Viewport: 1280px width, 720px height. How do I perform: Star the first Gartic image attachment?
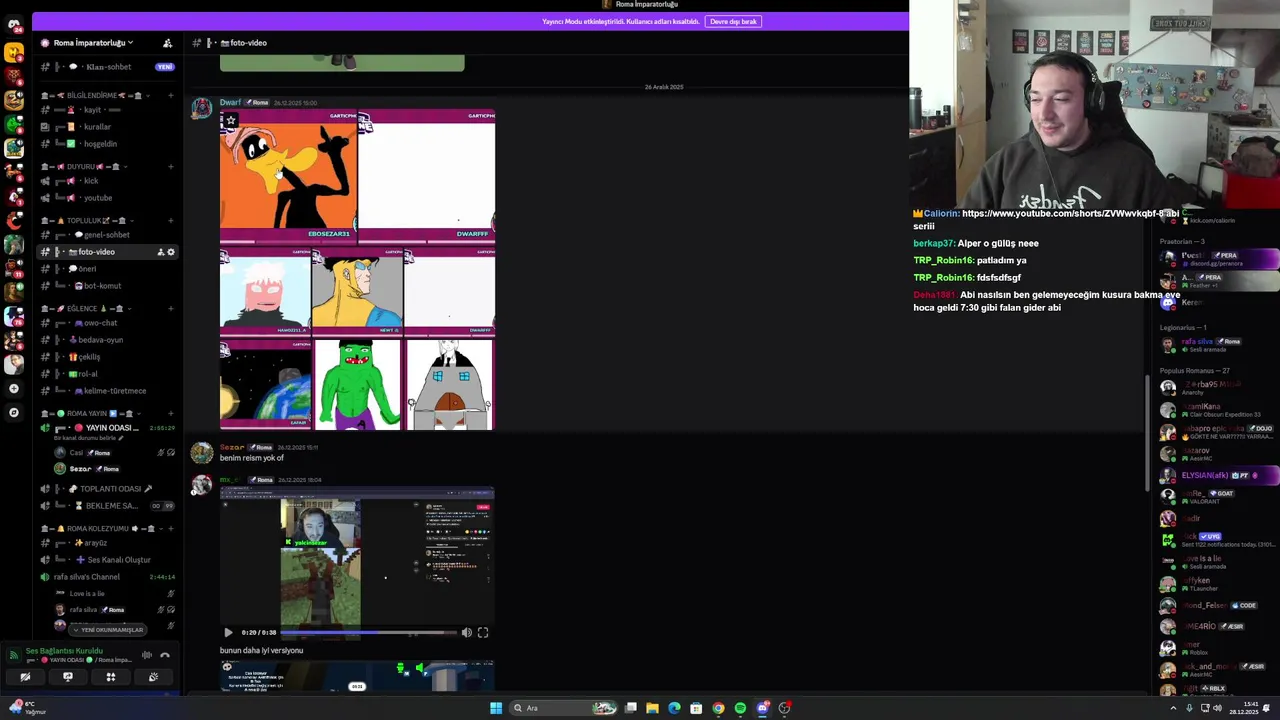(231, 120)
